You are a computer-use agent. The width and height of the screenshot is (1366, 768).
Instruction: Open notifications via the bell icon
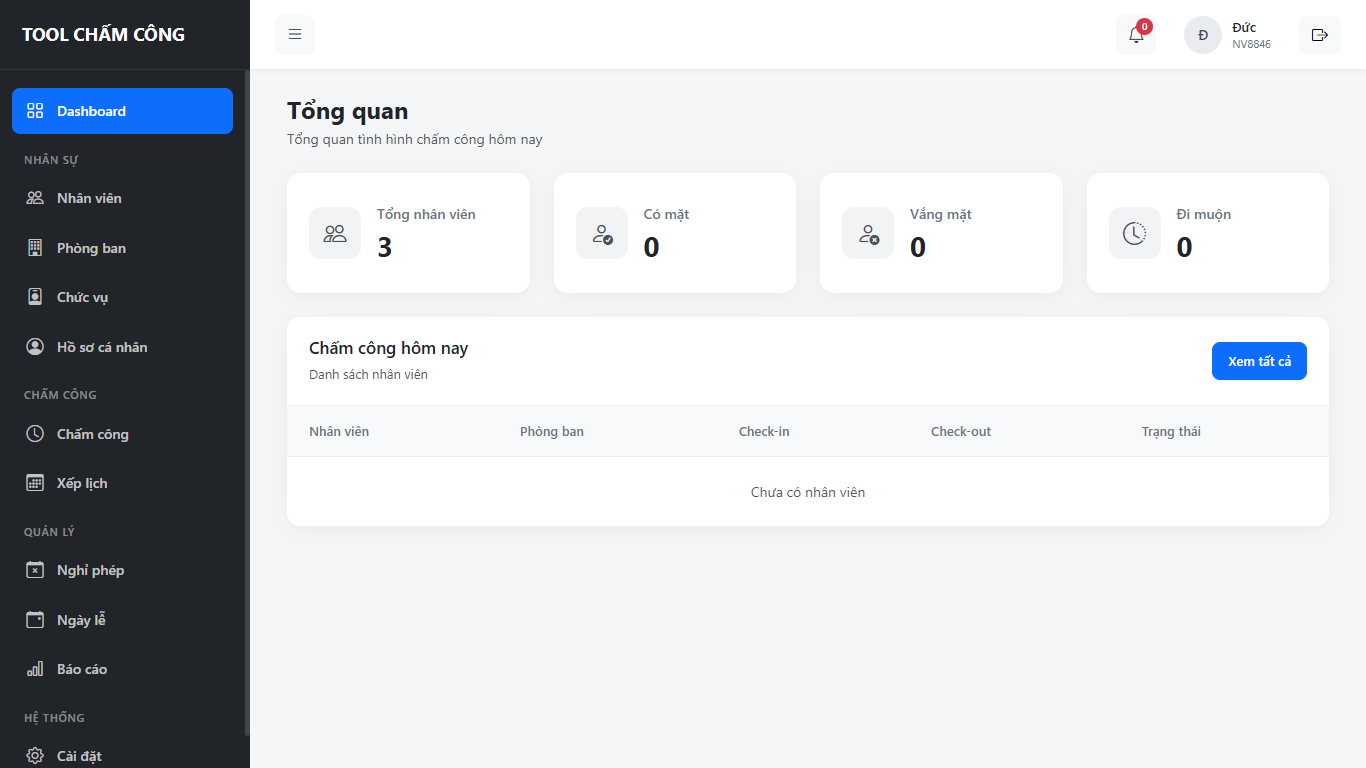1136,35
